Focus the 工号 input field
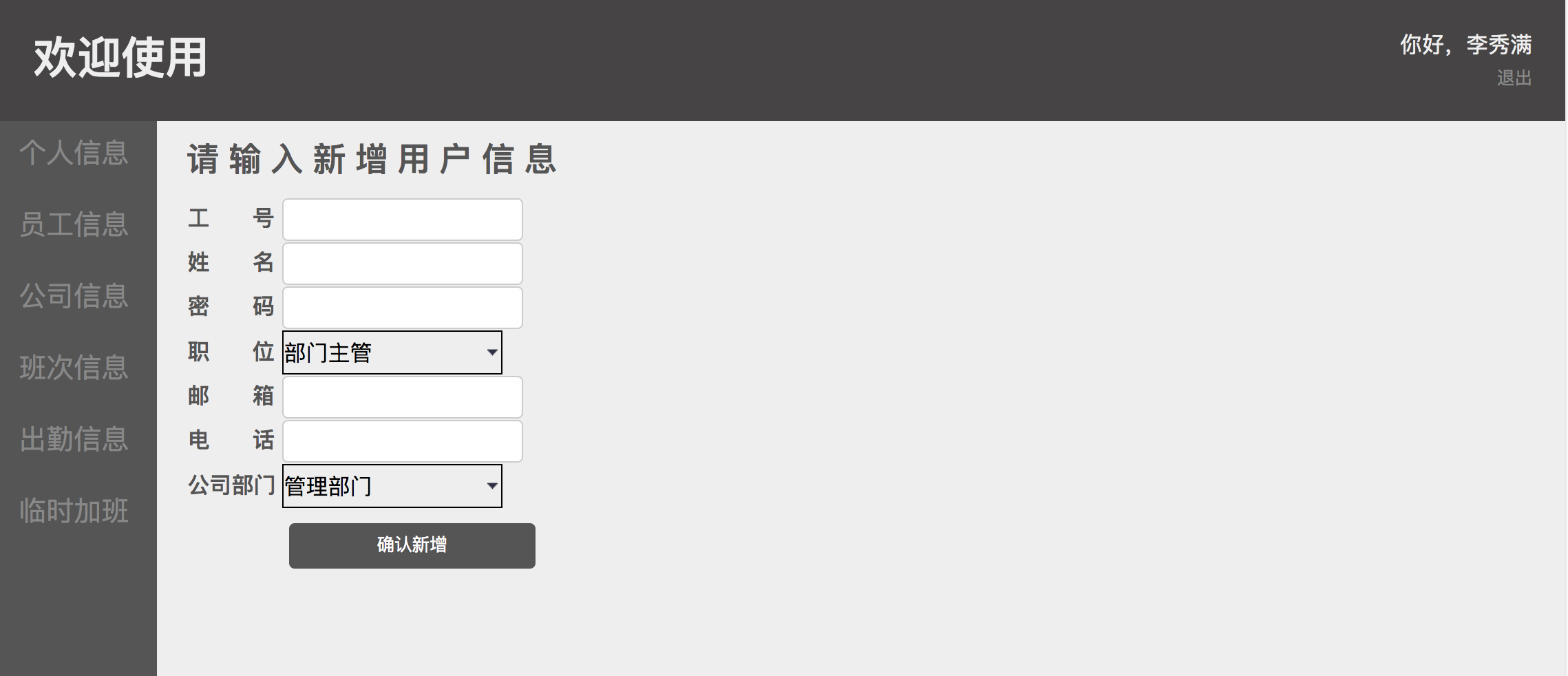1568x676 pixels. coord(403,220)
